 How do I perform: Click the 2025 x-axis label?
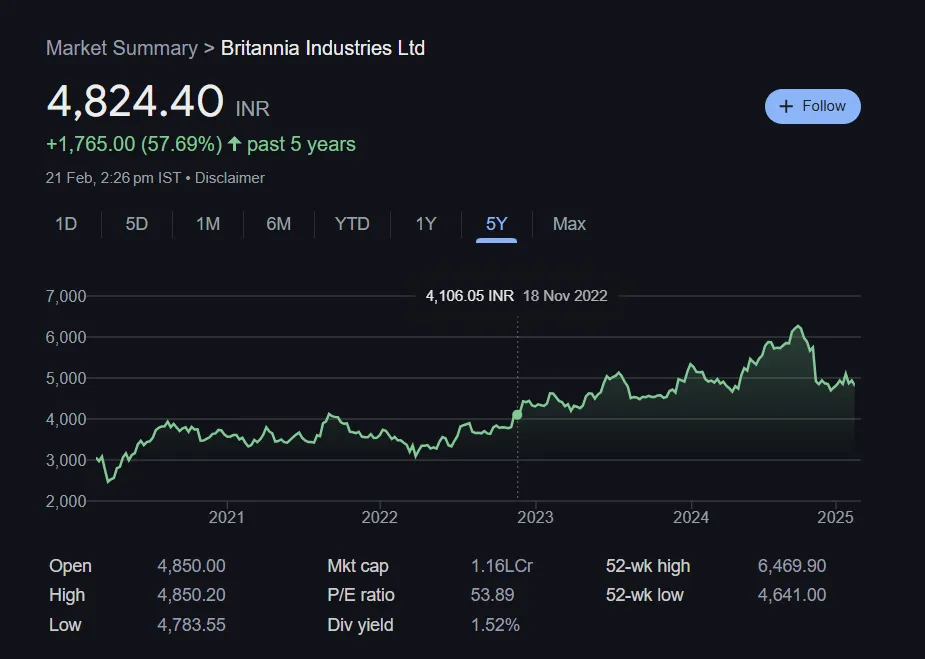tap(835, 517)
